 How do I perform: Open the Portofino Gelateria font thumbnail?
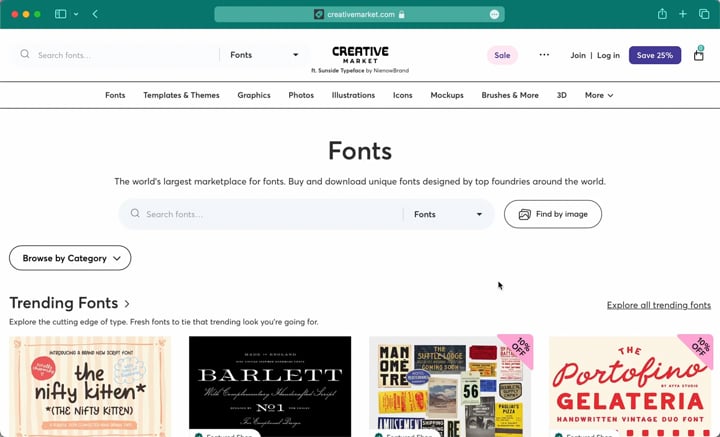630,387
